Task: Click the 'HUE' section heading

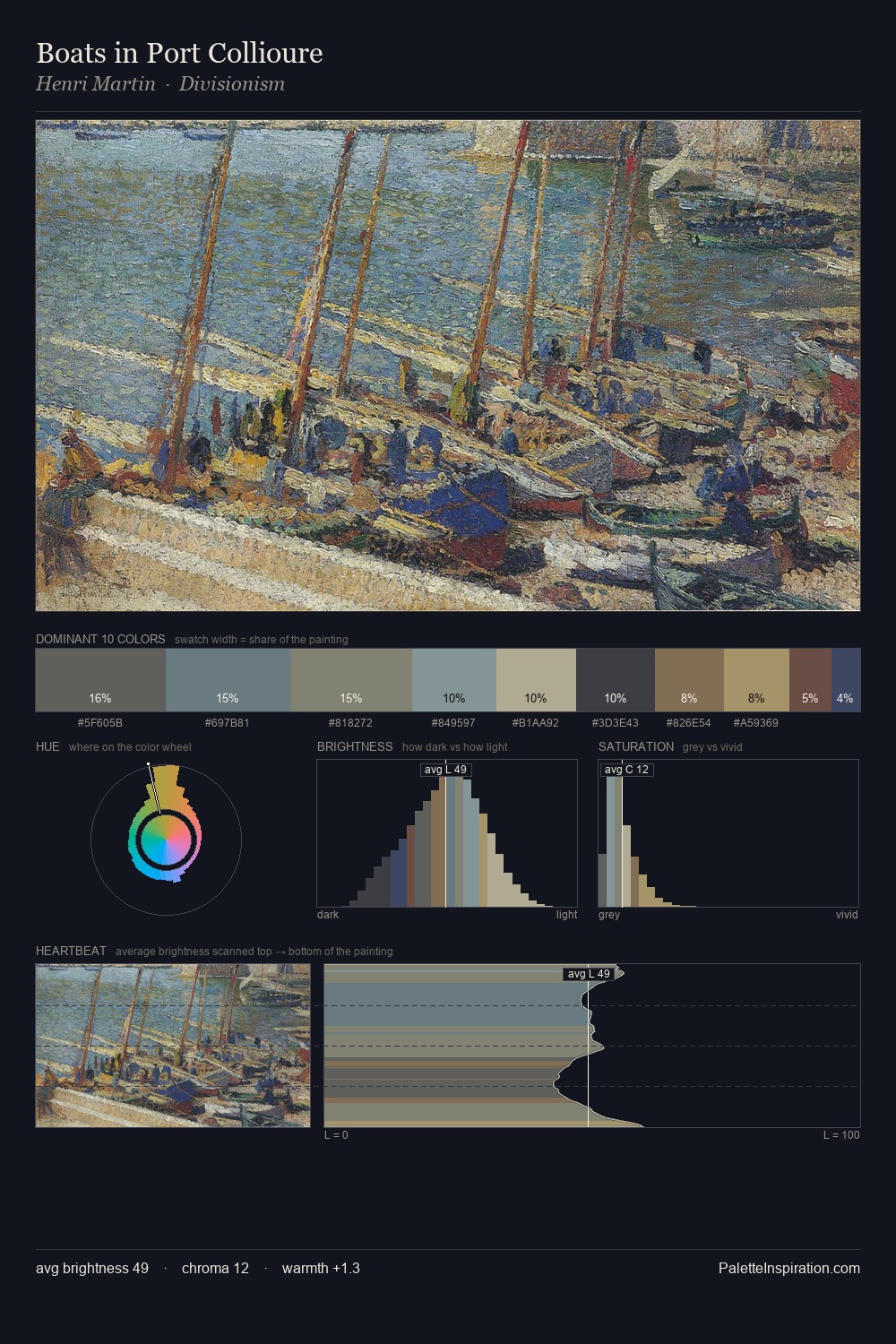Action: coord(47,746)
